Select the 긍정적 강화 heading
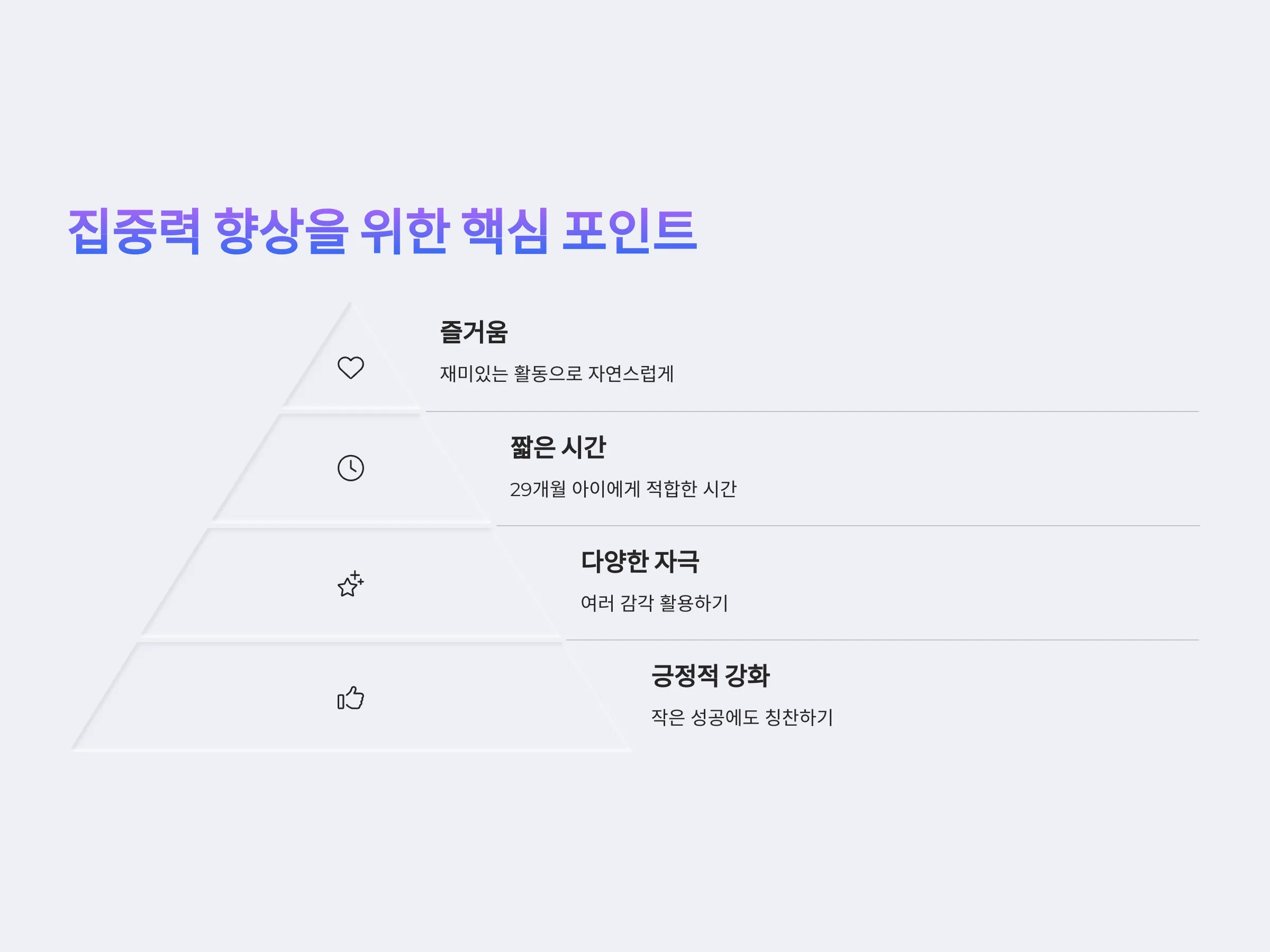 710,675
